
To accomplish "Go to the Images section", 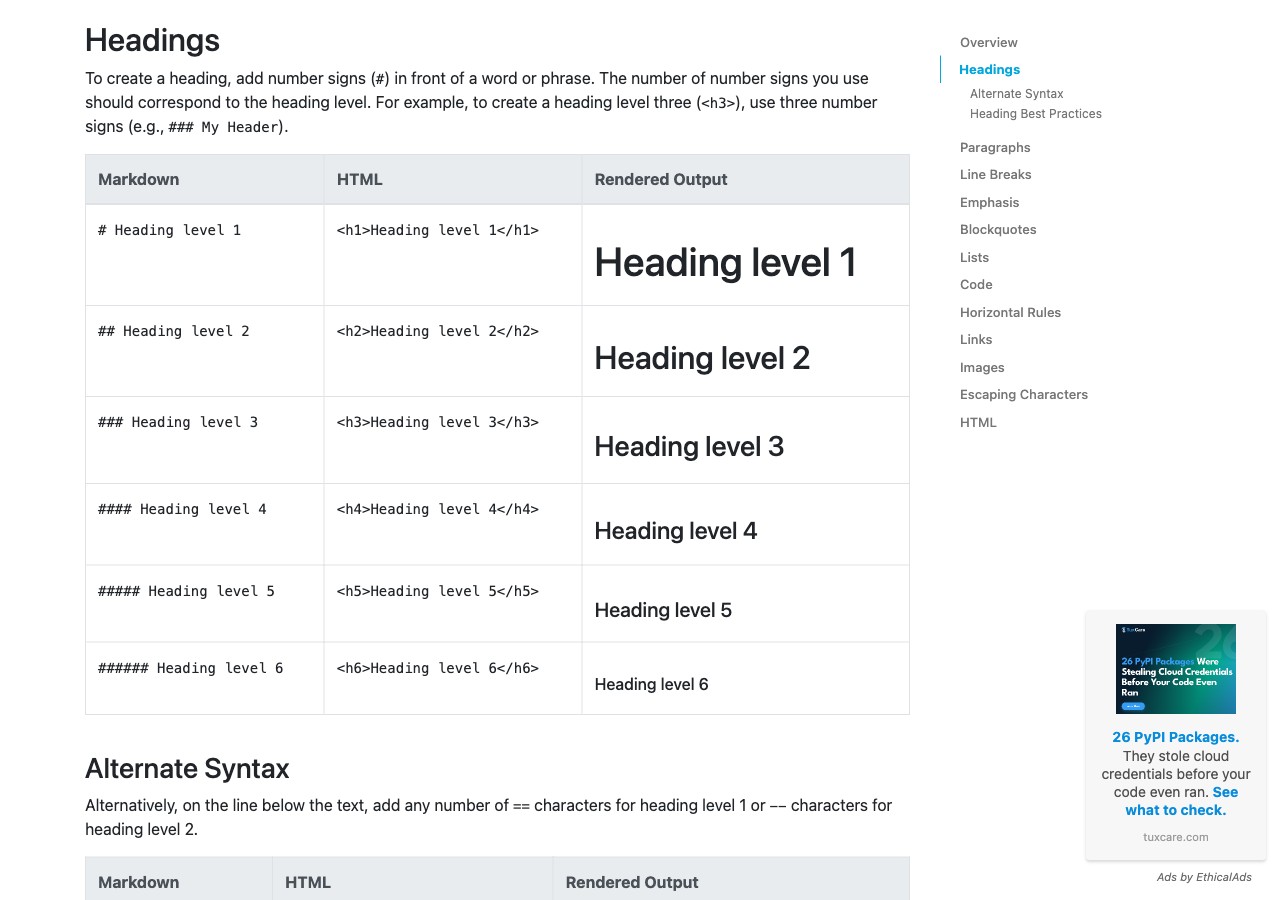I will (x=982, y=367).
